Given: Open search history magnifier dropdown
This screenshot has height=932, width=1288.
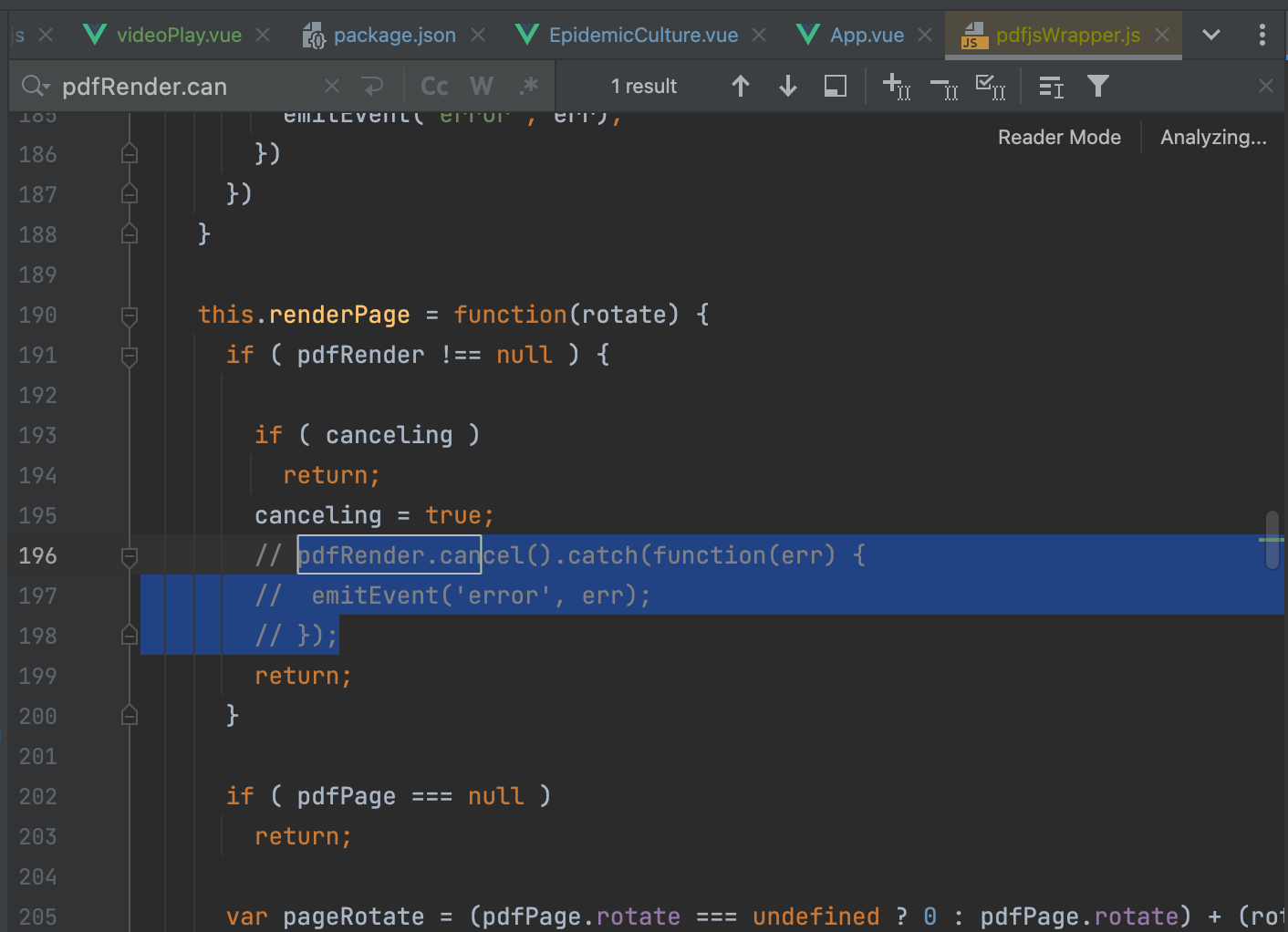Looking at the screenshot, I should click(36, 87).
